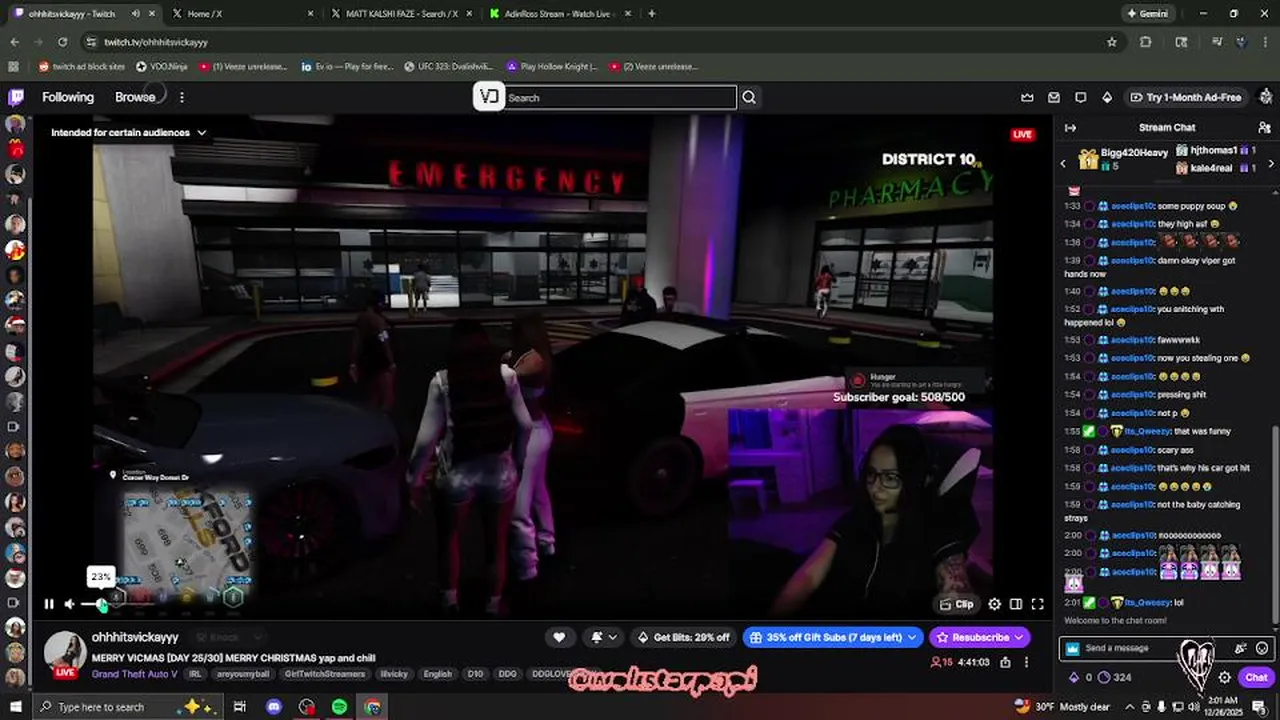Screen dimensions: 1280x720
Task: Open Windows Task View button
Action: click(x=239, y=707)
